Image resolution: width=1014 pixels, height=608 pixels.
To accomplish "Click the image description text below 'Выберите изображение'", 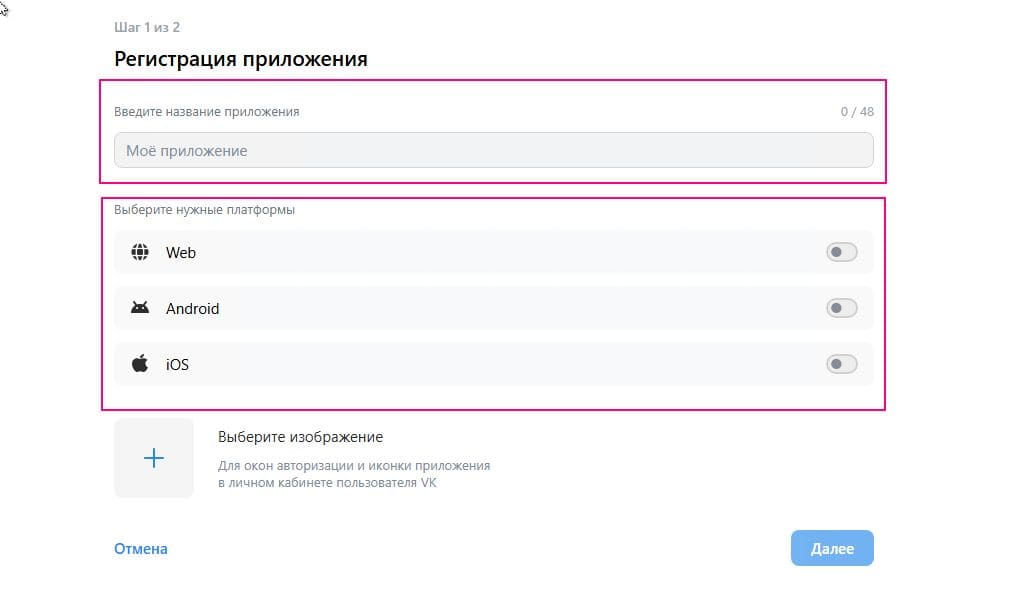I will [x=354, y=474].
